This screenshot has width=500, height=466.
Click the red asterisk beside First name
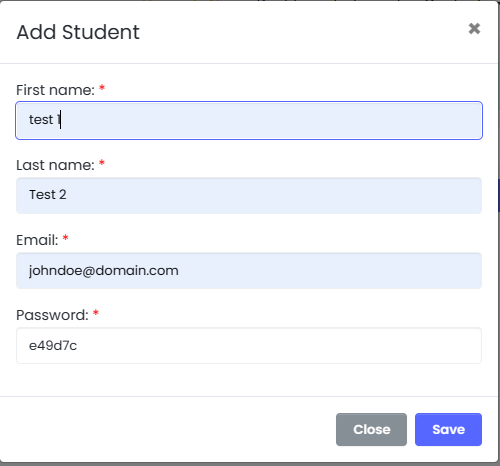pos(102,88)
